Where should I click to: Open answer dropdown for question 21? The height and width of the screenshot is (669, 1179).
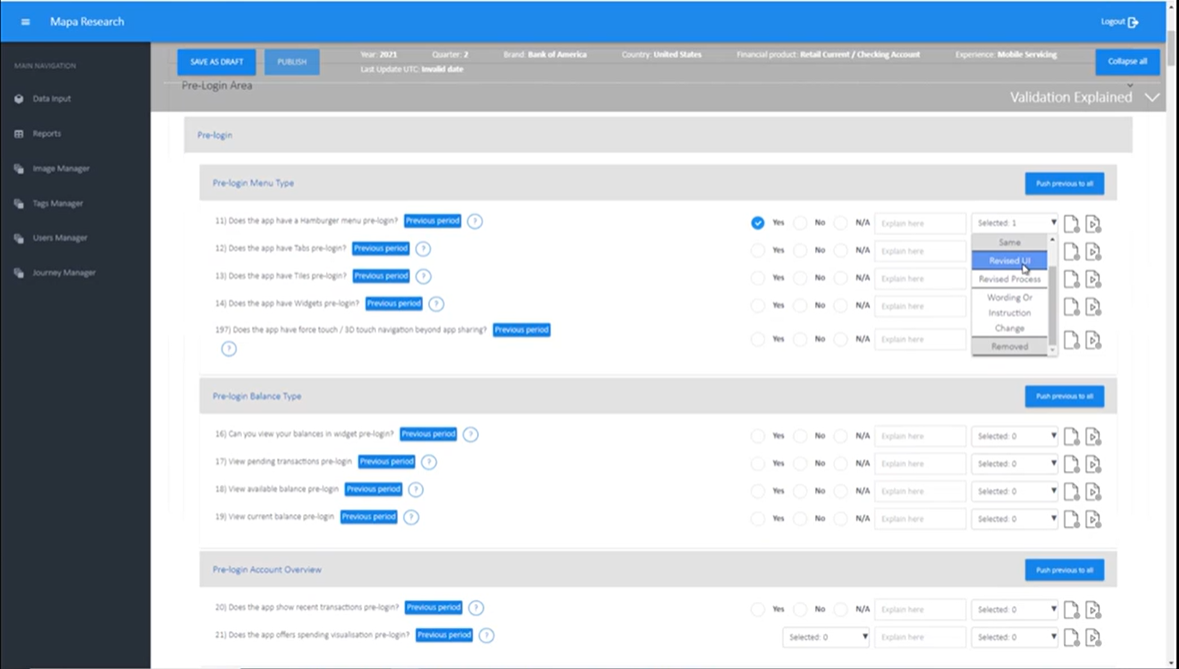[x=826, y=637]
